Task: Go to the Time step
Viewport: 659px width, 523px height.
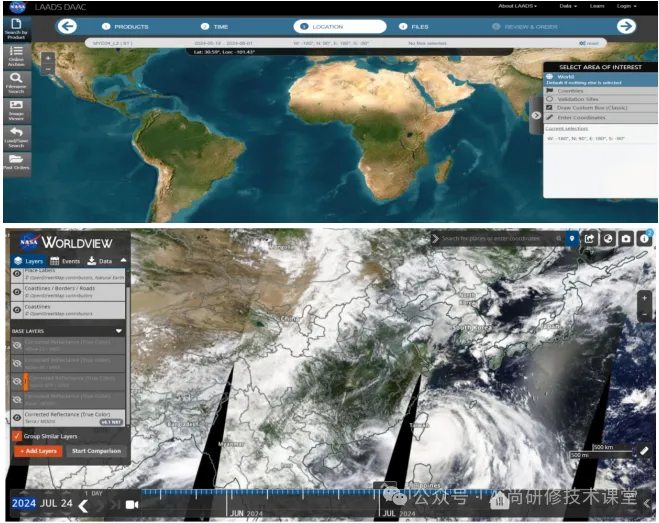Action: click(x=214, y=26)
